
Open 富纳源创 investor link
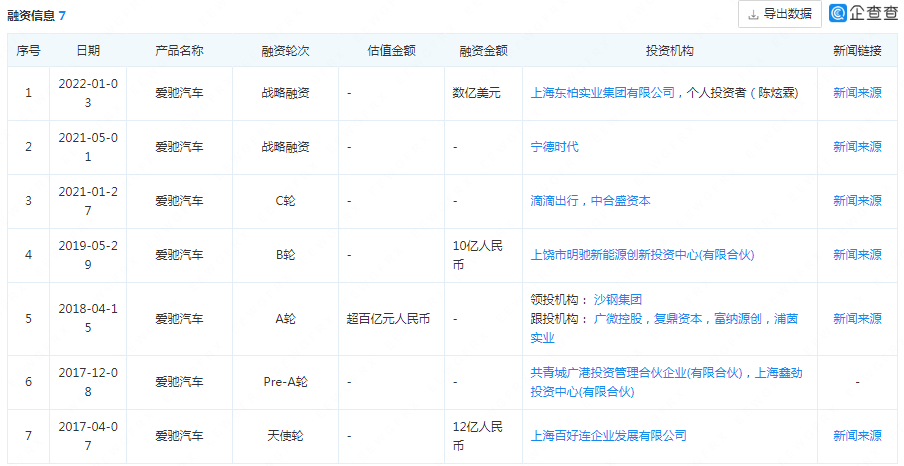coord(739,319)
